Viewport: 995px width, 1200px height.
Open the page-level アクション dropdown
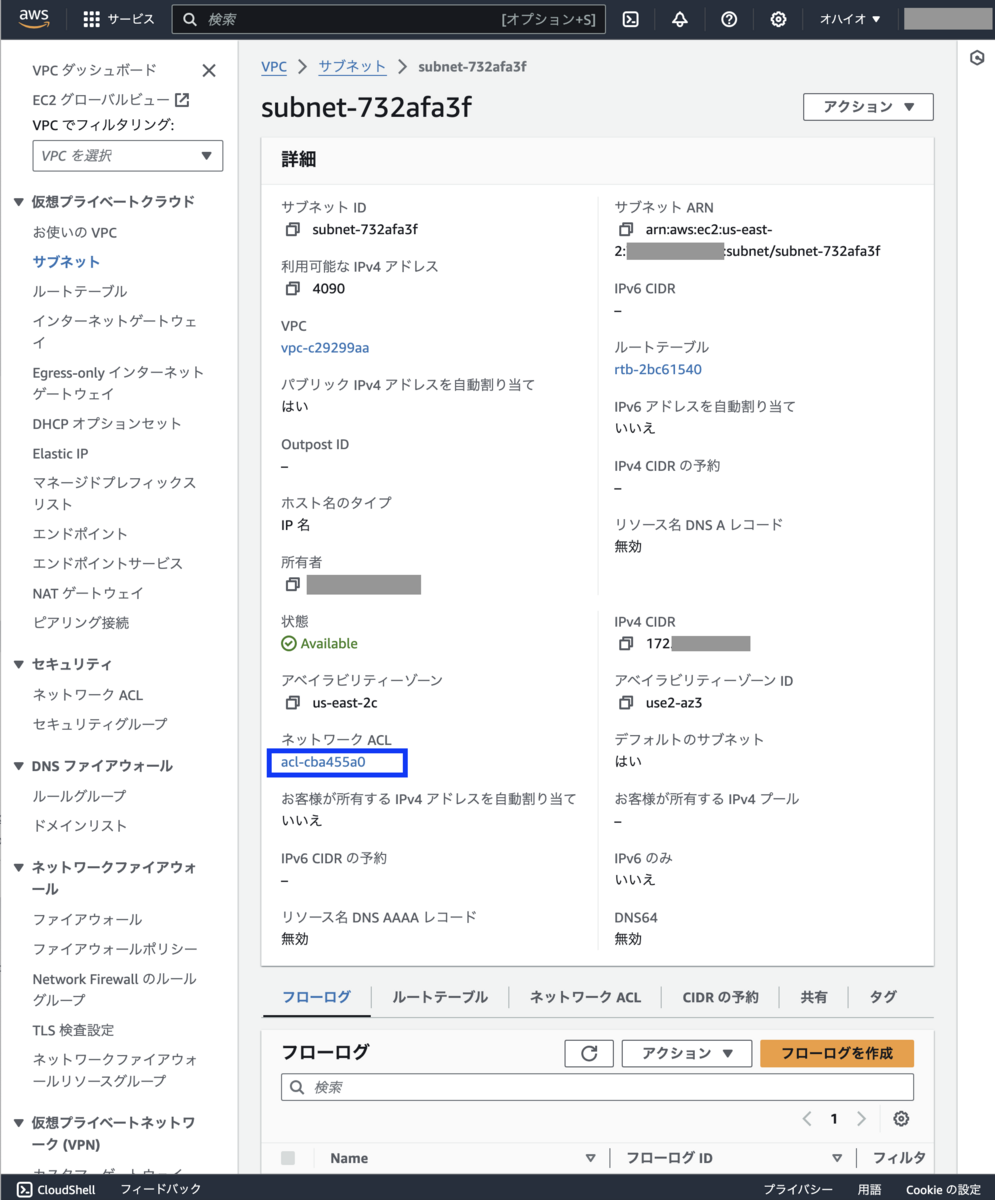tap(866, 107)
